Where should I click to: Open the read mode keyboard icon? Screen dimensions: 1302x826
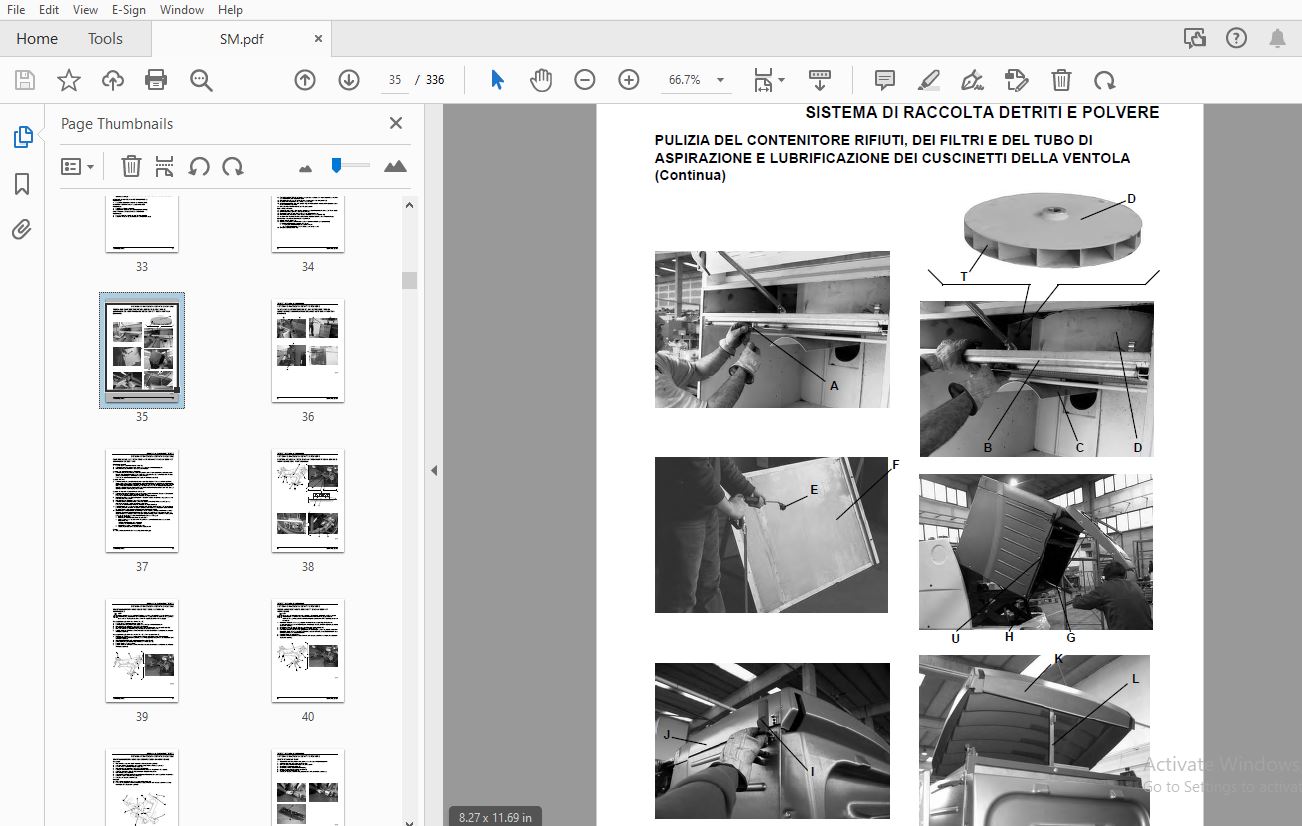coord(820,80)
